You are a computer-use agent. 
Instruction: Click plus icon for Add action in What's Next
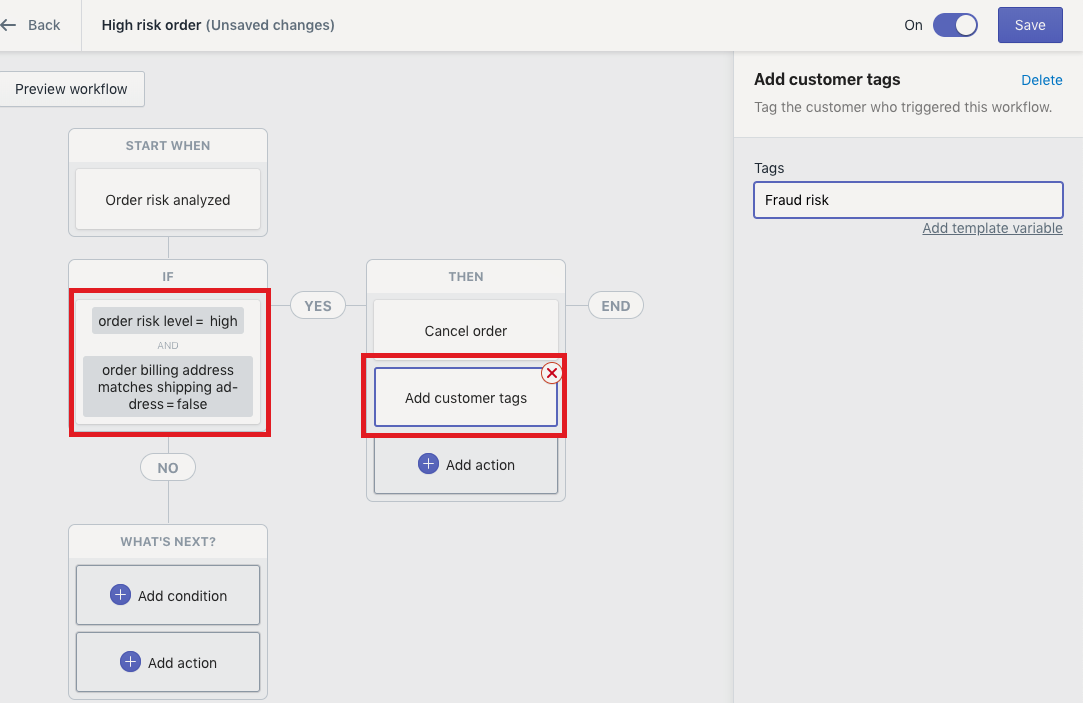130,662
